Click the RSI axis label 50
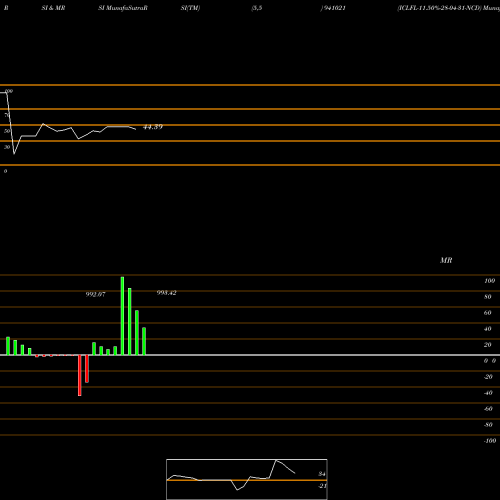This screenshot has height=500, width=500. 7,131
